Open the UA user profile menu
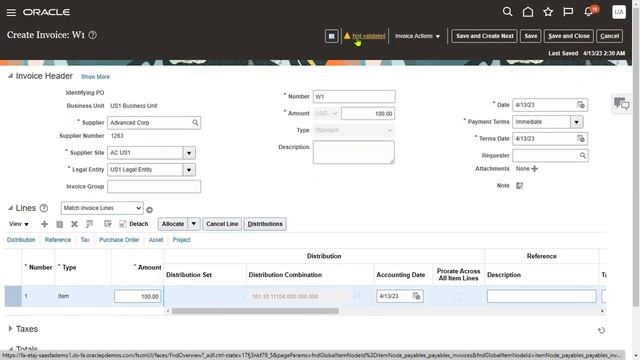This screenshot has height=360, width=640. (x=619, y=12)
